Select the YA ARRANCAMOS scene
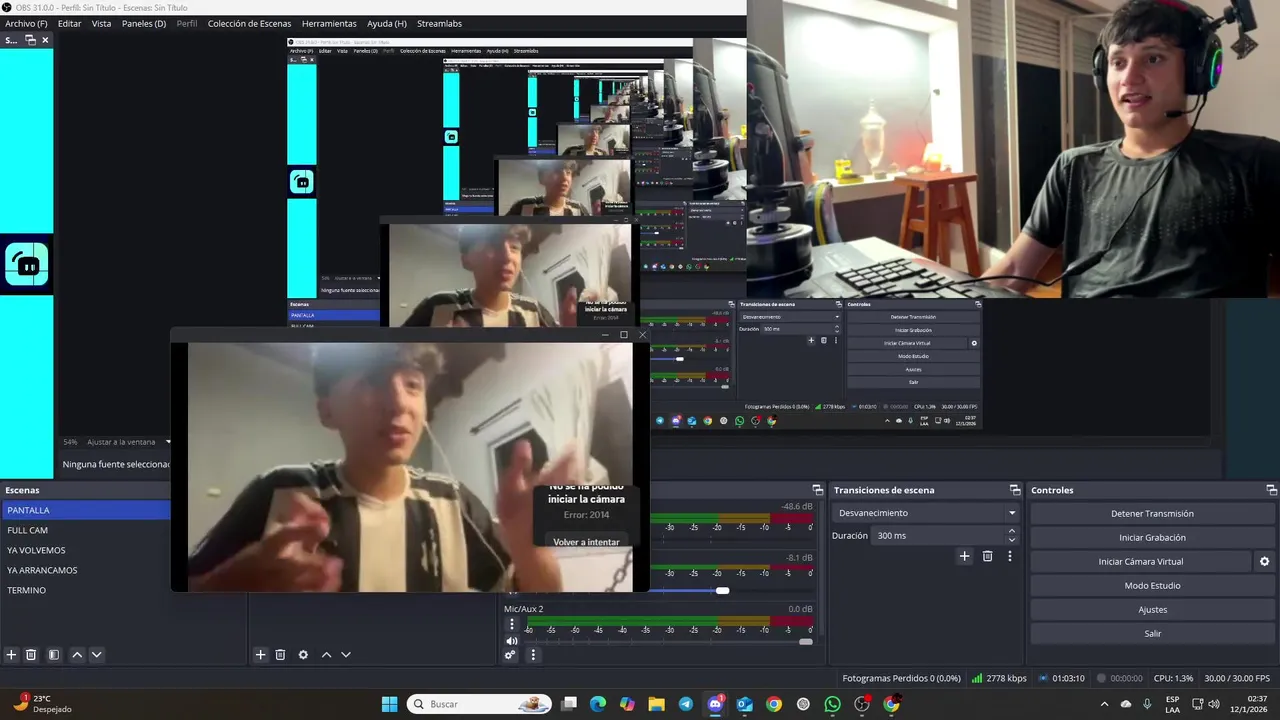Screen dimensions: 1280x720 pyautogui.click(x=86, y=570)
